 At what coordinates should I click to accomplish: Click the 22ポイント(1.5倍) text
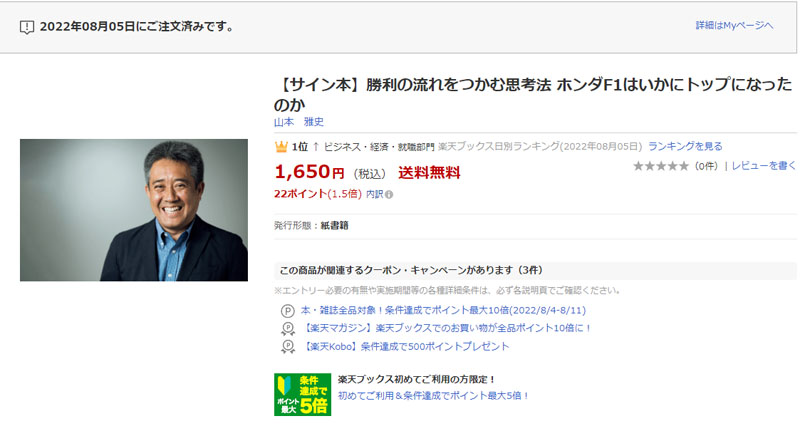pos(318,194)
